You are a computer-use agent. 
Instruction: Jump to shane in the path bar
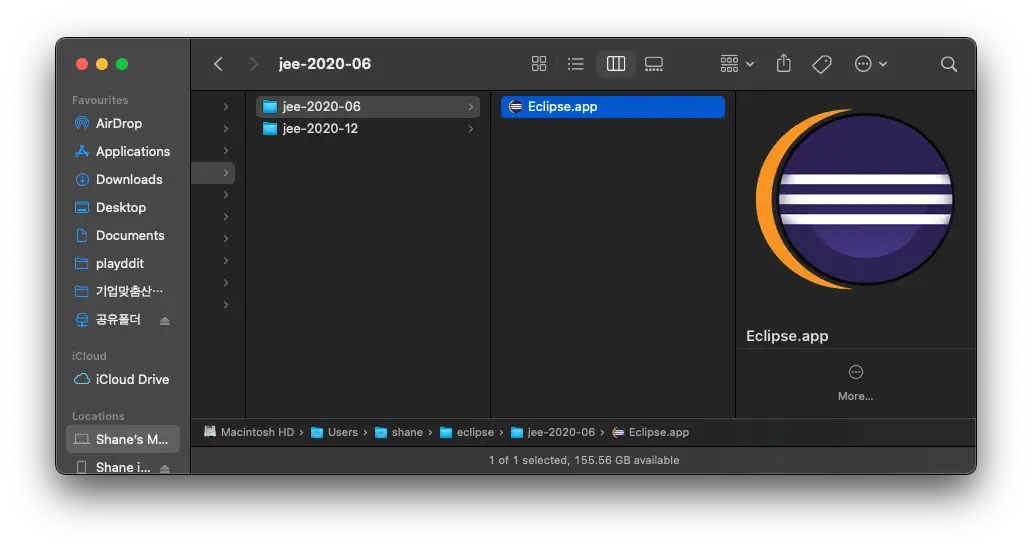point(399,432)
